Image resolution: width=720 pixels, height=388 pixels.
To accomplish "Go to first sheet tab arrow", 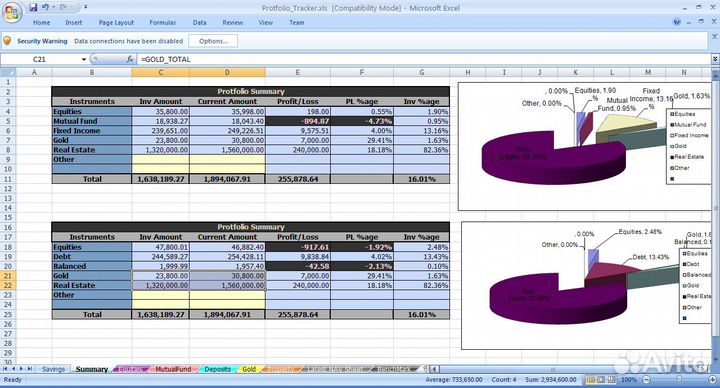I will coord(5,369).
